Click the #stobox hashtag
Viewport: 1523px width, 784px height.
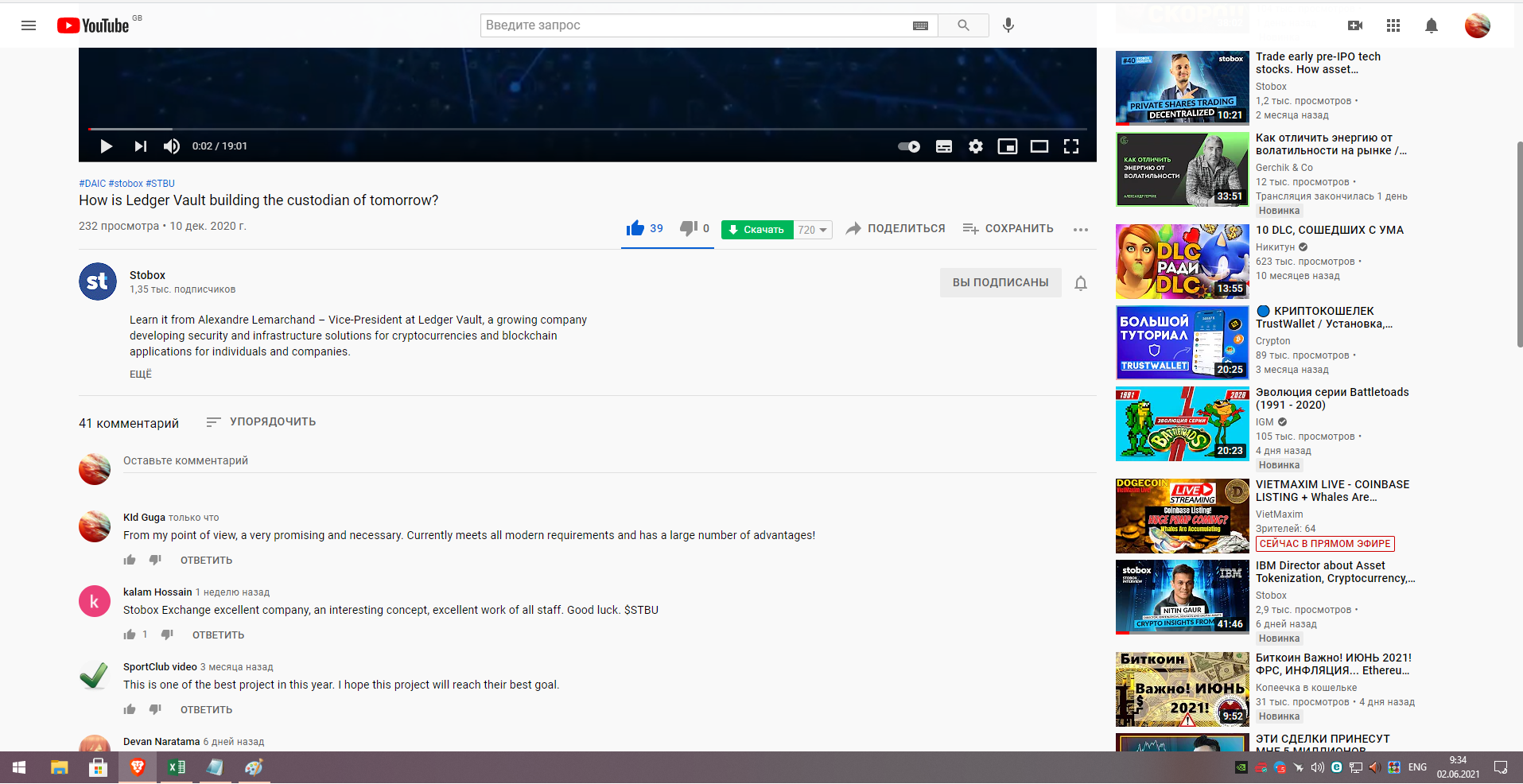(126, 184)
